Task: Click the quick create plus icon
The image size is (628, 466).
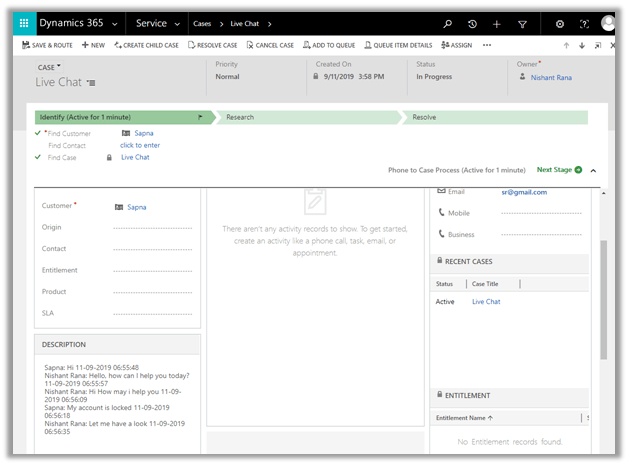Action: point(497,23)
